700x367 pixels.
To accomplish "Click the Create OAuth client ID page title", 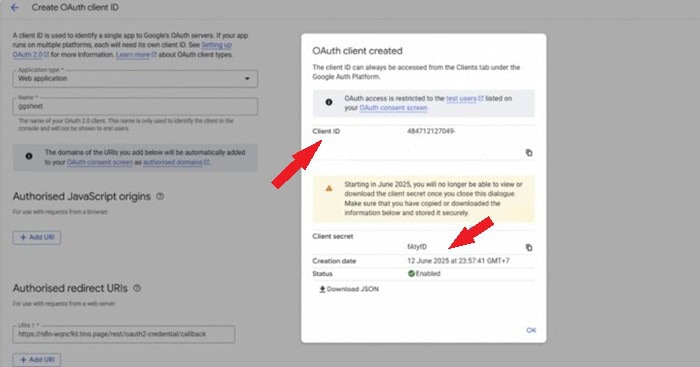I will point(75,8).
